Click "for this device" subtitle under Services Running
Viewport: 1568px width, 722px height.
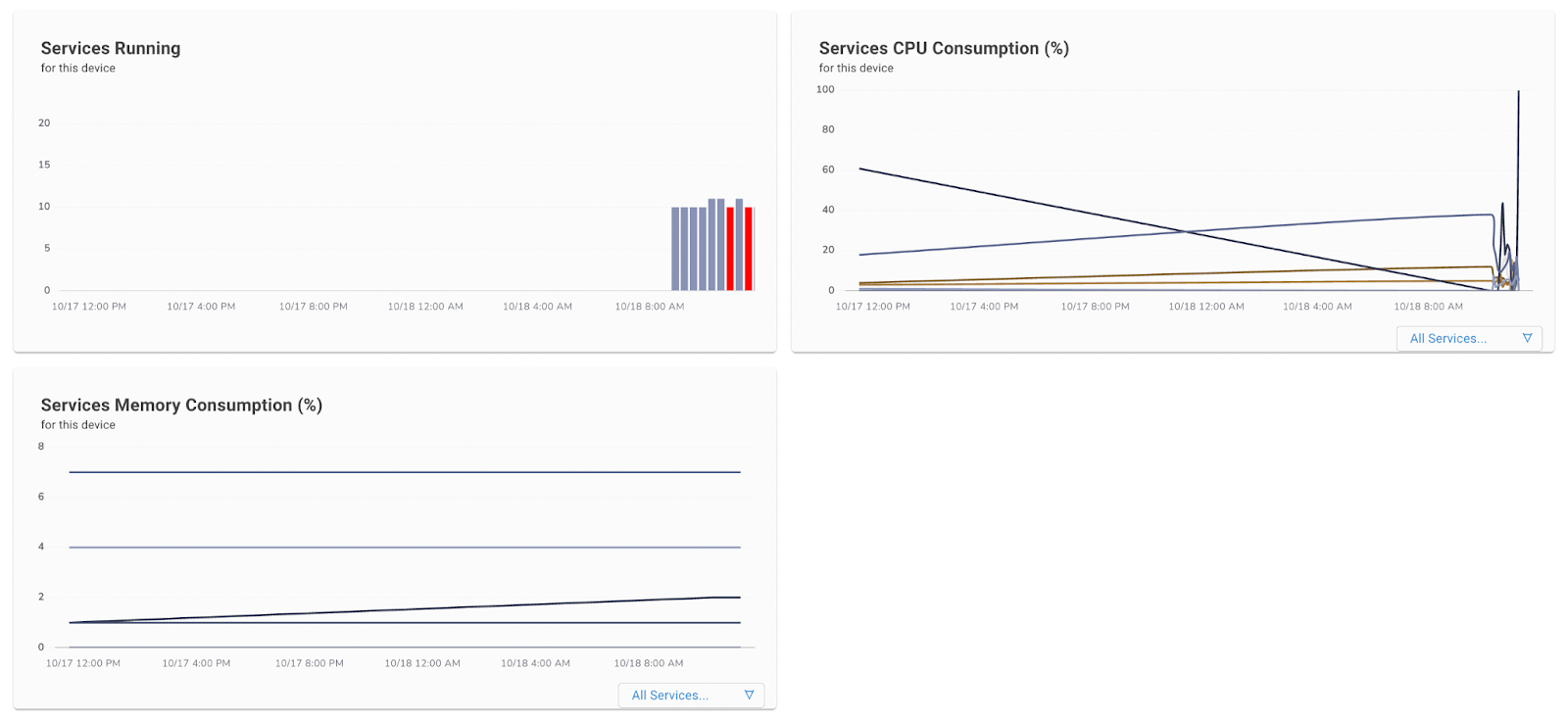point(78,68)
